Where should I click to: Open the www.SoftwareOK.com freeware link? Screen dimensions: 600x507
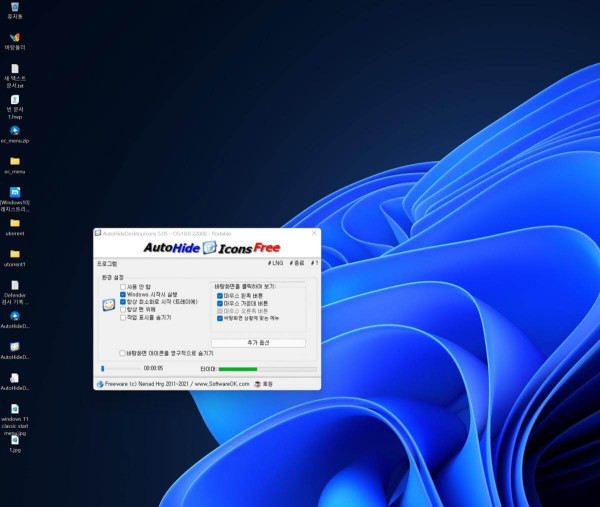coord(222,384)
